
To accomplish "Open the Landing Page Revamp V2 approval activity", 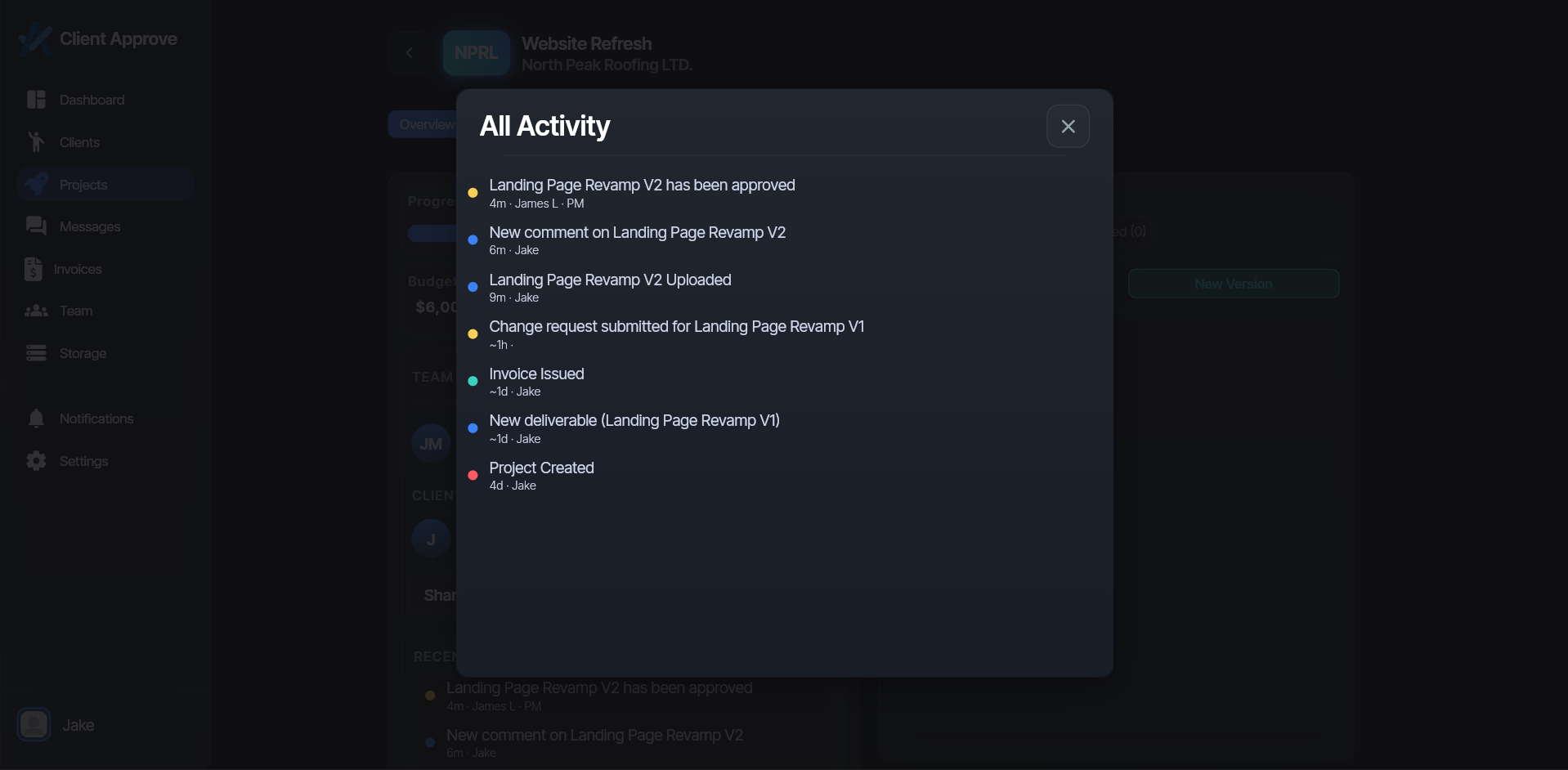I will [x=642, y=193].
